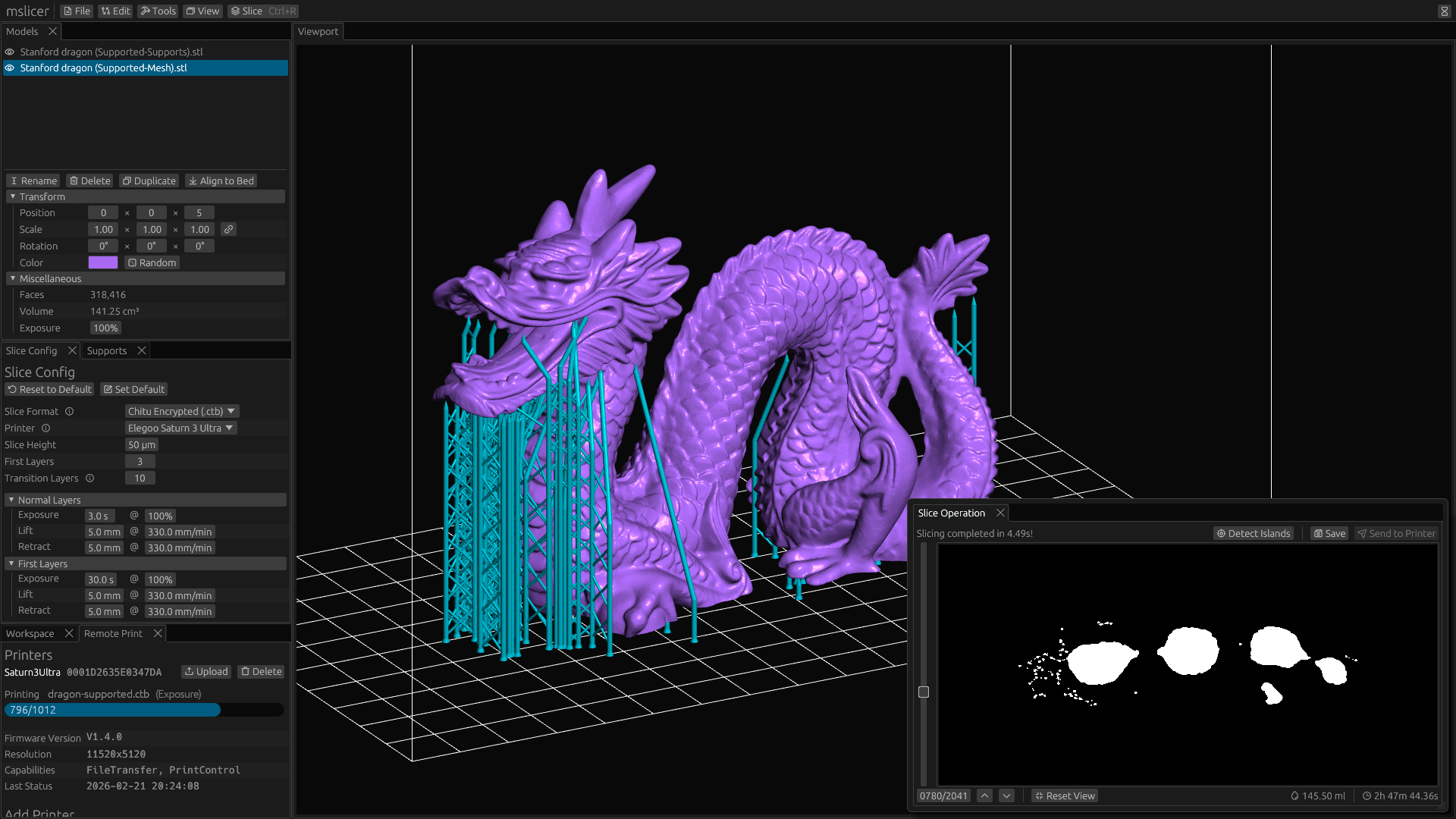1456x819 pixels.
Task: Click the info icon next to Printer
Action: click(45, 428)
